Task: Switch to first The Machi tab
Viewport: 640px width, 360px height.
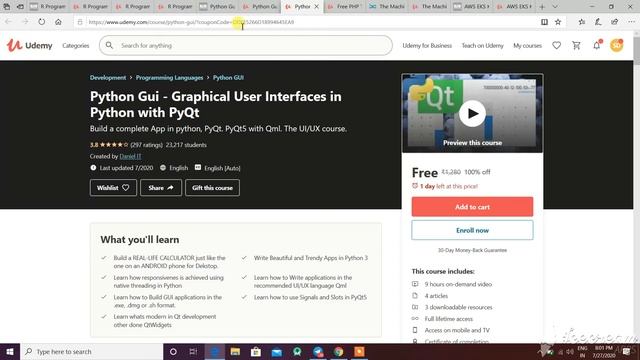Action: click(x=386, y=7)
